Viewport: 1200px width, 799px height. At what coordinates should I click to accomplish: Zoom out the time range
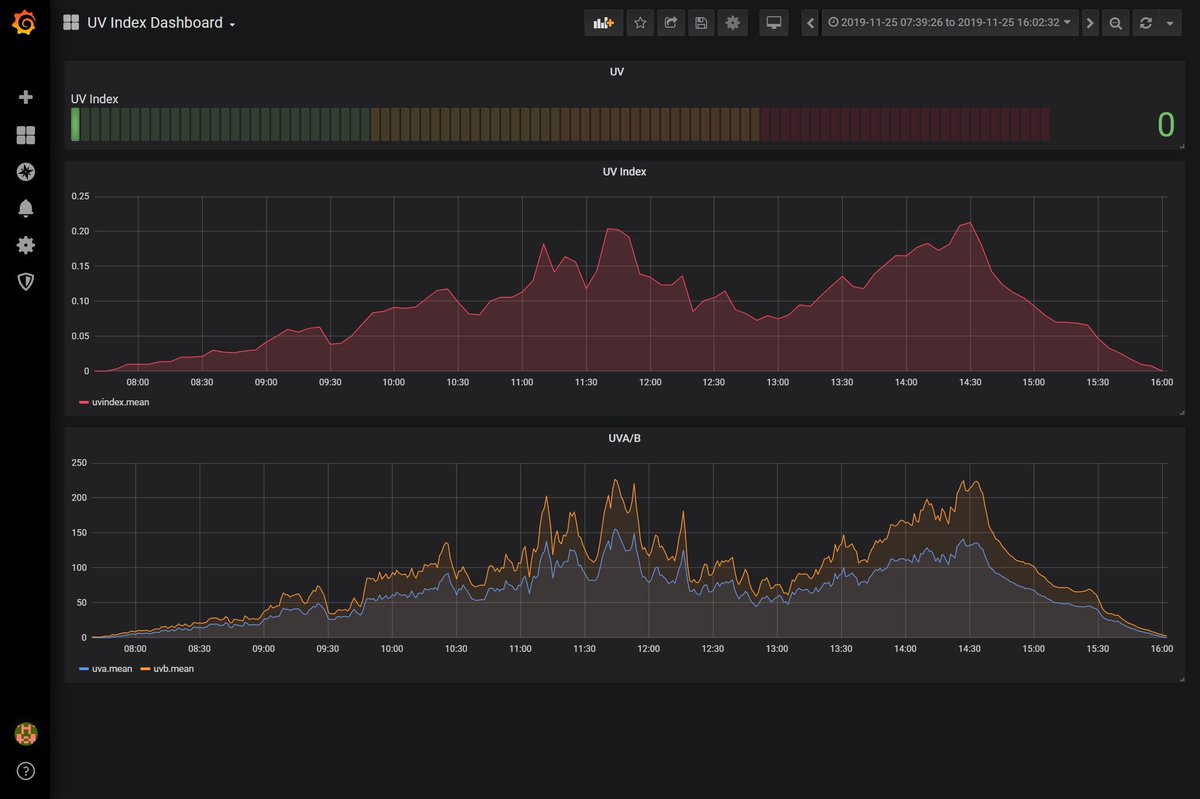[x=1116, y=23]
